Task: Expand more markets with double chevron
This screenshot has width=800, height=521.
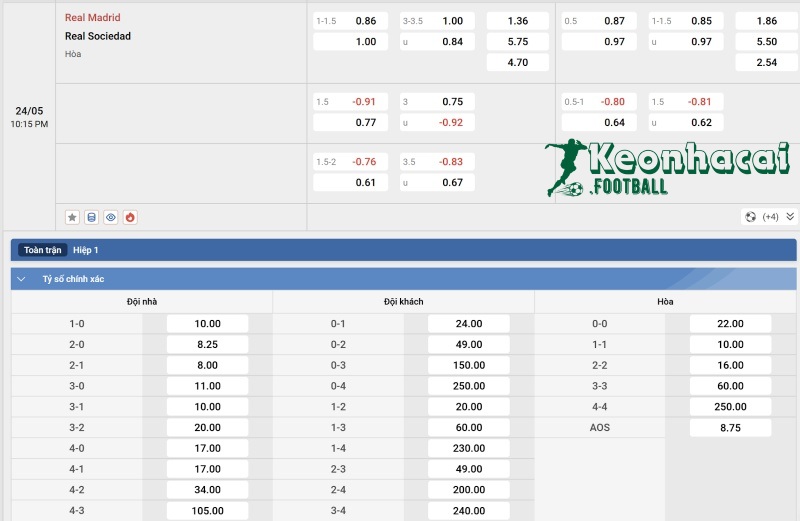Action: [790, 217]
